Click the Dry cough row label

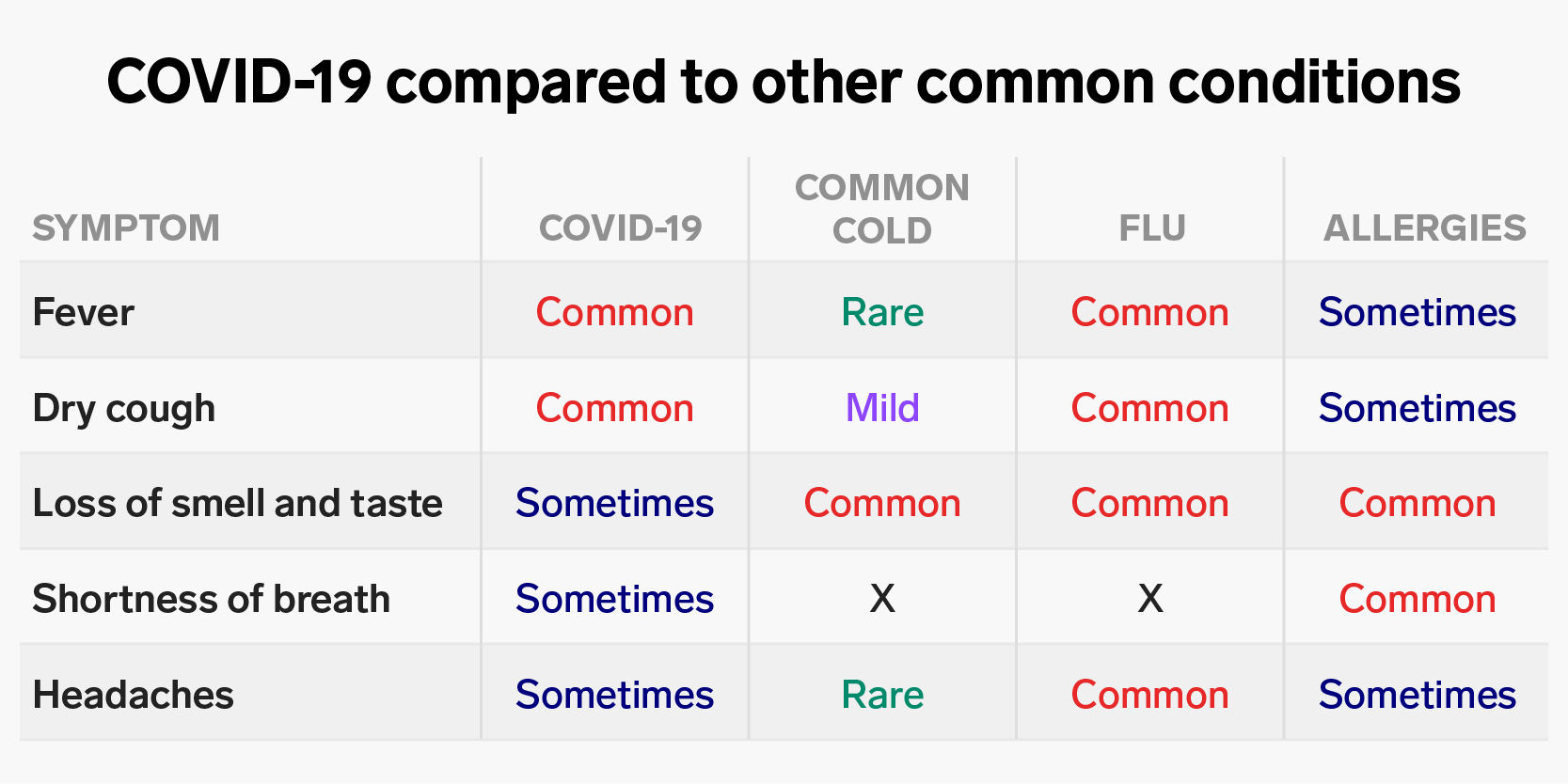coord(124,410)
